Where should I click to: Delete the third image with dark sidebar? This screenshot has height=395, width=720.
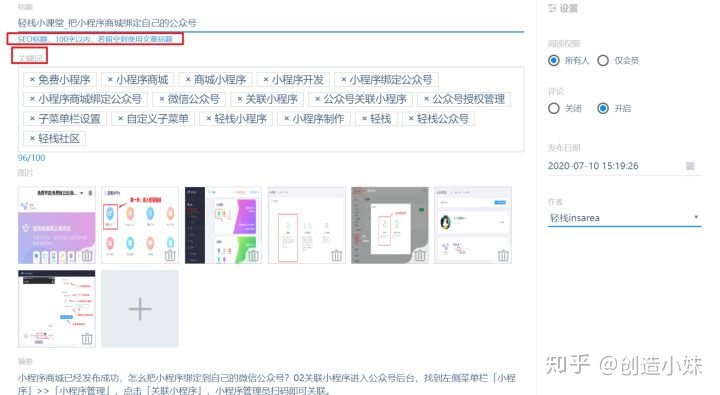(x=253, y=255)
